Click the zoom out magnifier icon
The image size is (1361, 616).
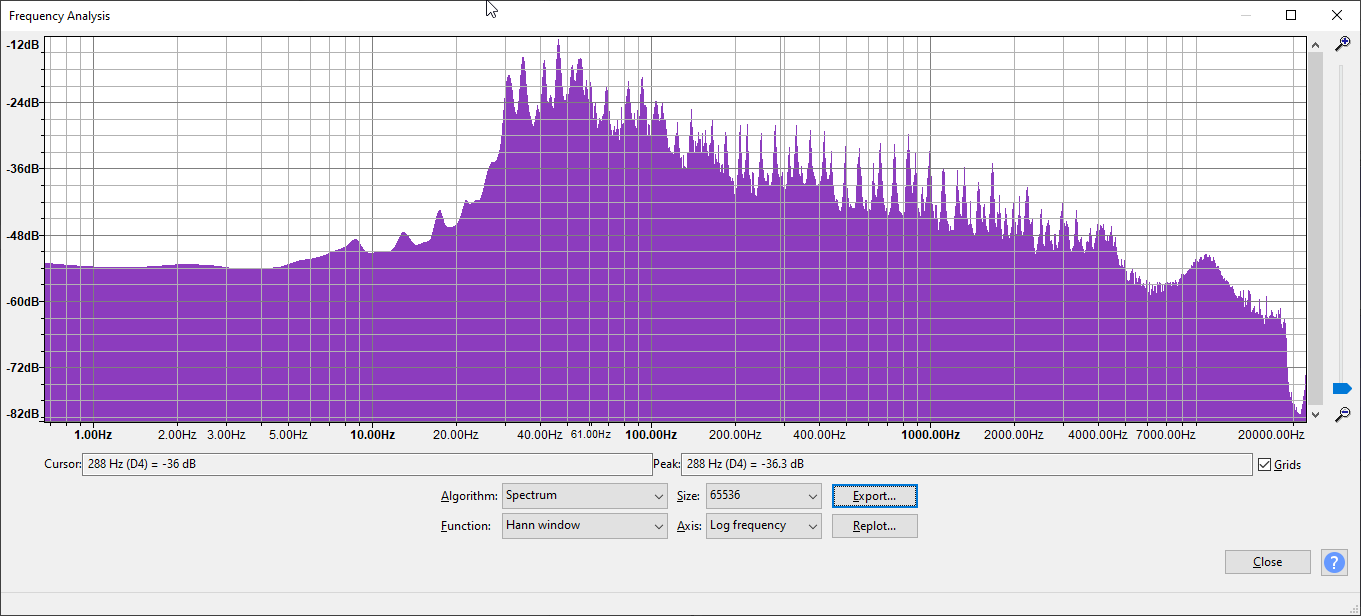pyautogui.click(x=1342, y=414)
